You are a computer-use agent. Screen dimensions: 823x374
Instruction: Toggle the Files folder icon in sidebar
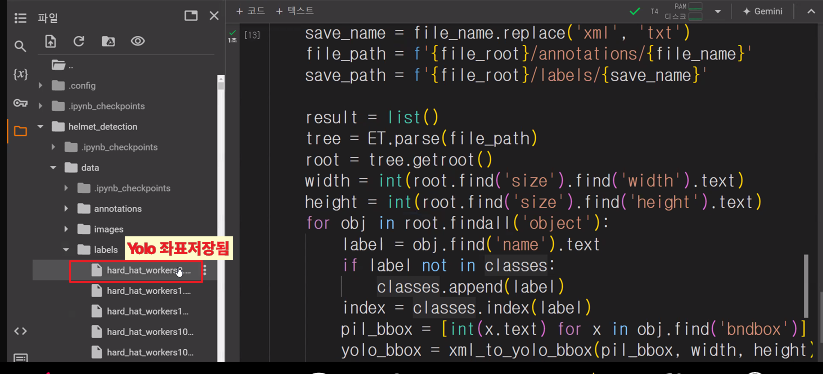point(20,131)
